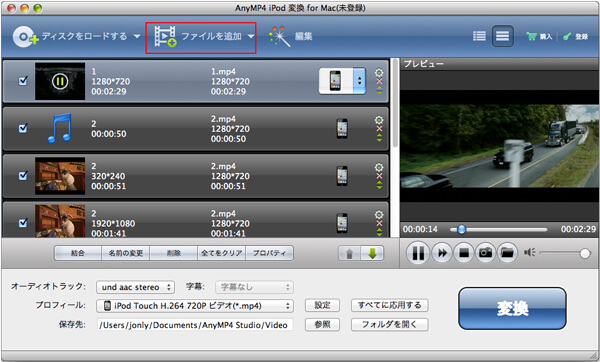
Task: Mute audio with the speaker icon
Action: pyautogui.click(x=530, y=253)
